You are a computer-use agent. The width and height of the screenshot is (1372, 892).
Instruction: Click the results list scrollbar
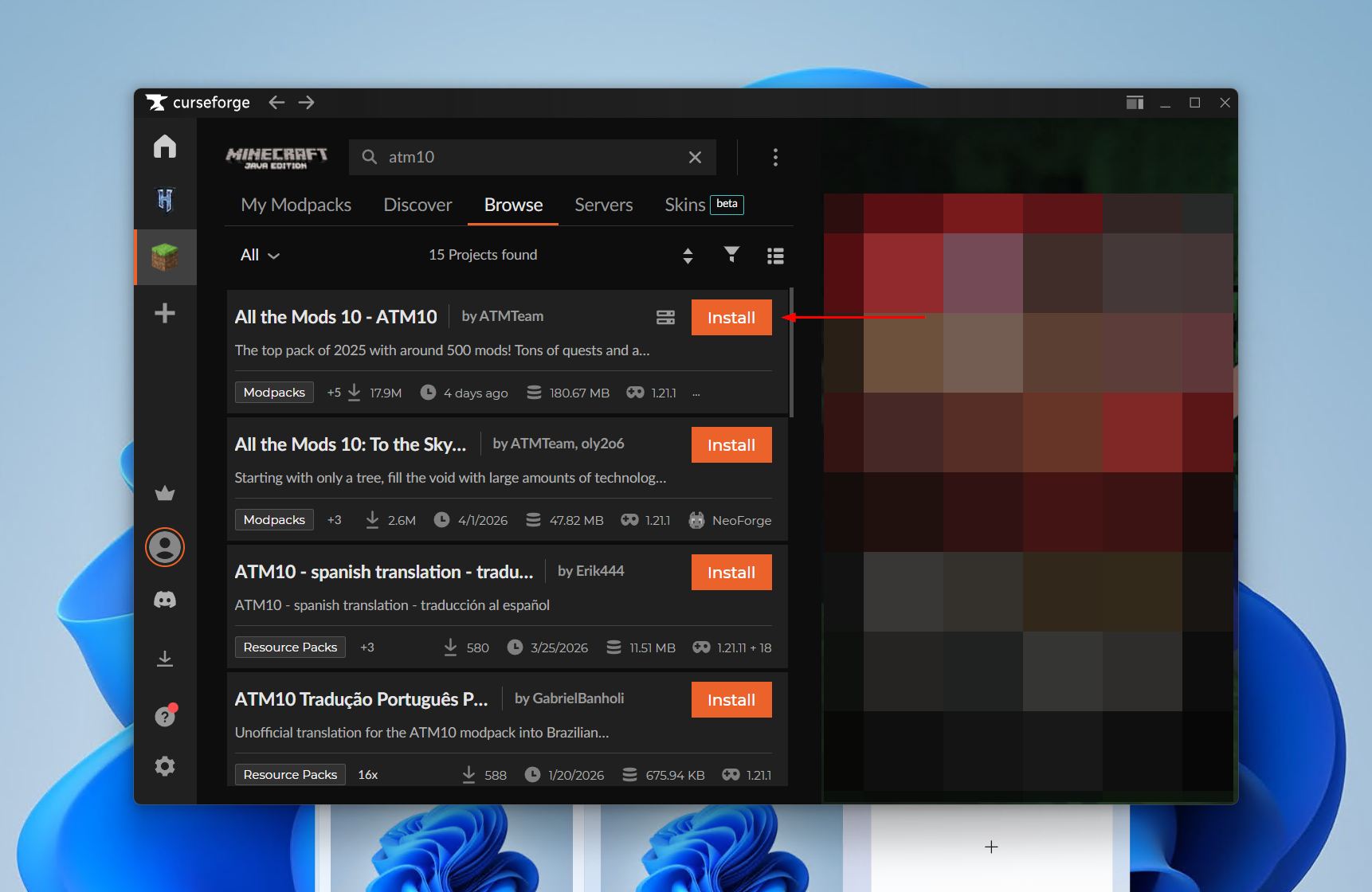pos(791,352)
